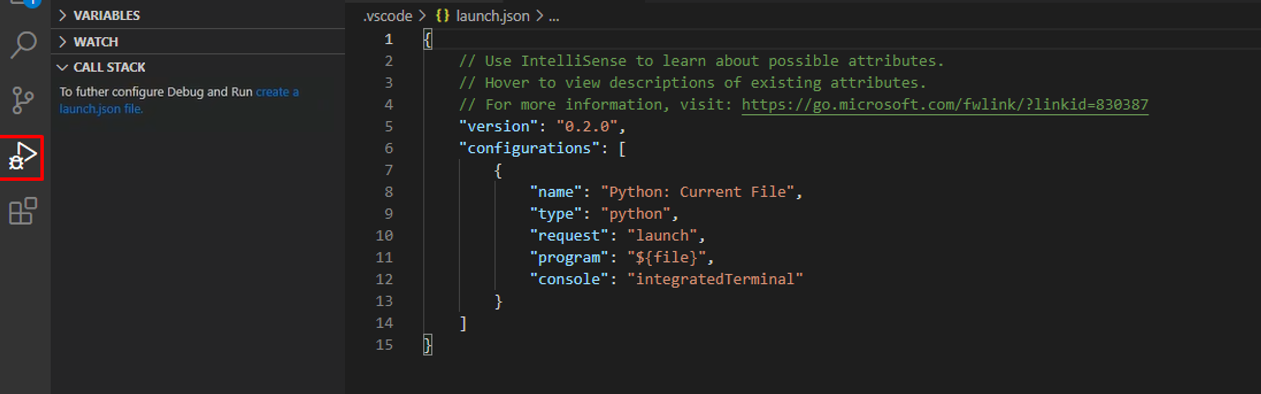Open the Extensions view
This screenshot has width=1261, height=394.
click(x=23, y=211)
